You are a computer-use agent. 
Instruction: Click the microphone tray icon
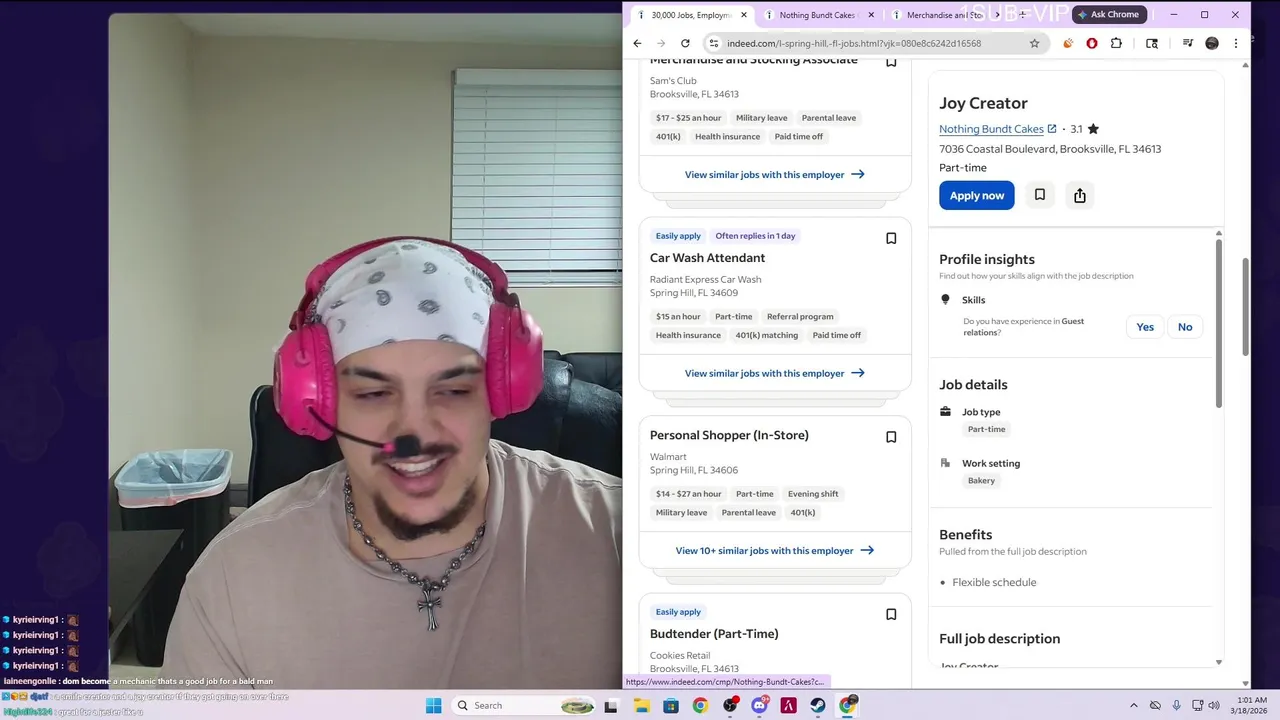tap(1176, 705)
